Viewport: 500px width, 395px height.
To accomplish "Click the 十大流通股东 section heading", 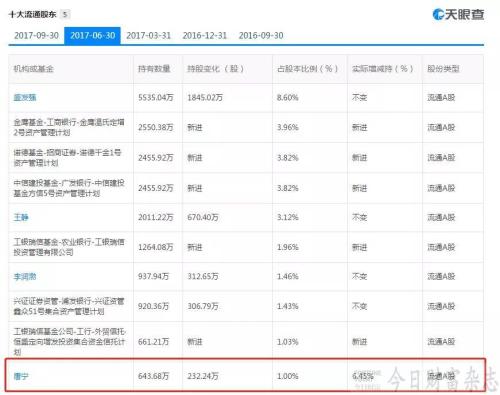I will point(32,14).
